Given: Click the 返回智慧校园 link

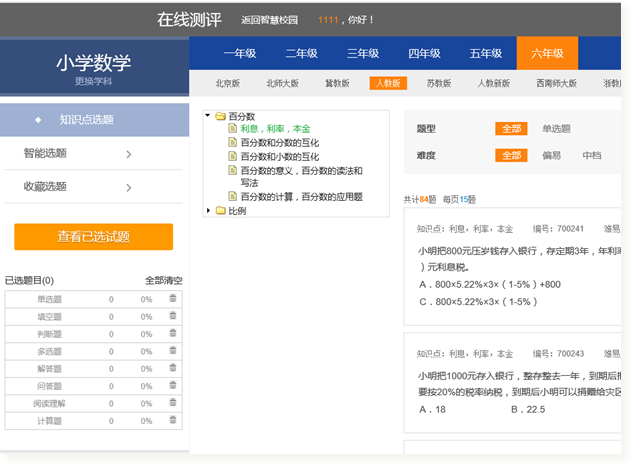Looking at the screenshot, I should pyautogui.click(x=269, y=19).
